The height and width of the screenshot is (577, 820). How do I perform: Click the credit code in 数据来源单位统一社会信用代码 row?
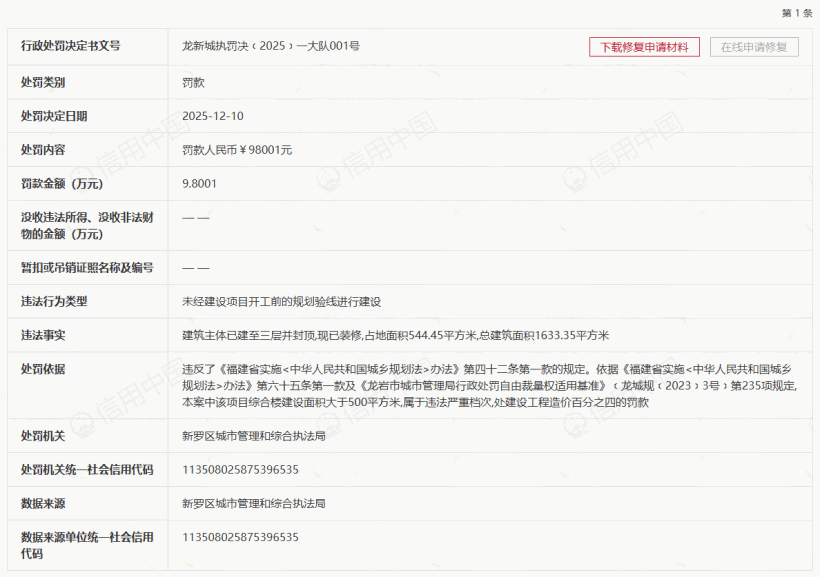[x=240, y=537]
